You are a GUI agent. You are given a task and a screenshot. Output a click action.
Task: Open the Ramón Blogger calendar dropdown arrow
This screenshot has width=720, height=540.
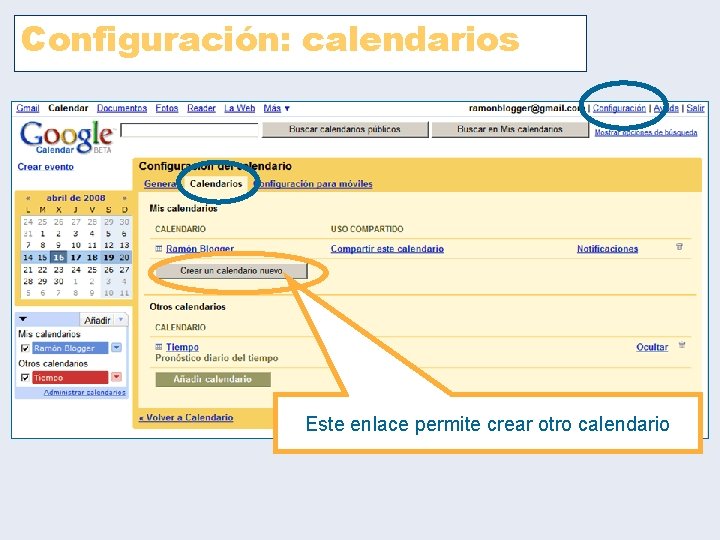click(x=117, y=348)
